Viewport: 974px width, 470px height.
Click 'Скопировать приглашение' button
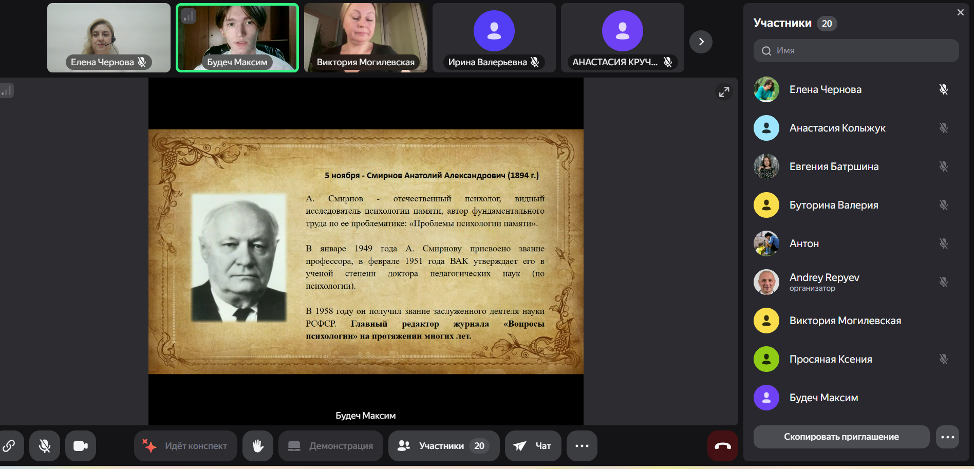841,436
